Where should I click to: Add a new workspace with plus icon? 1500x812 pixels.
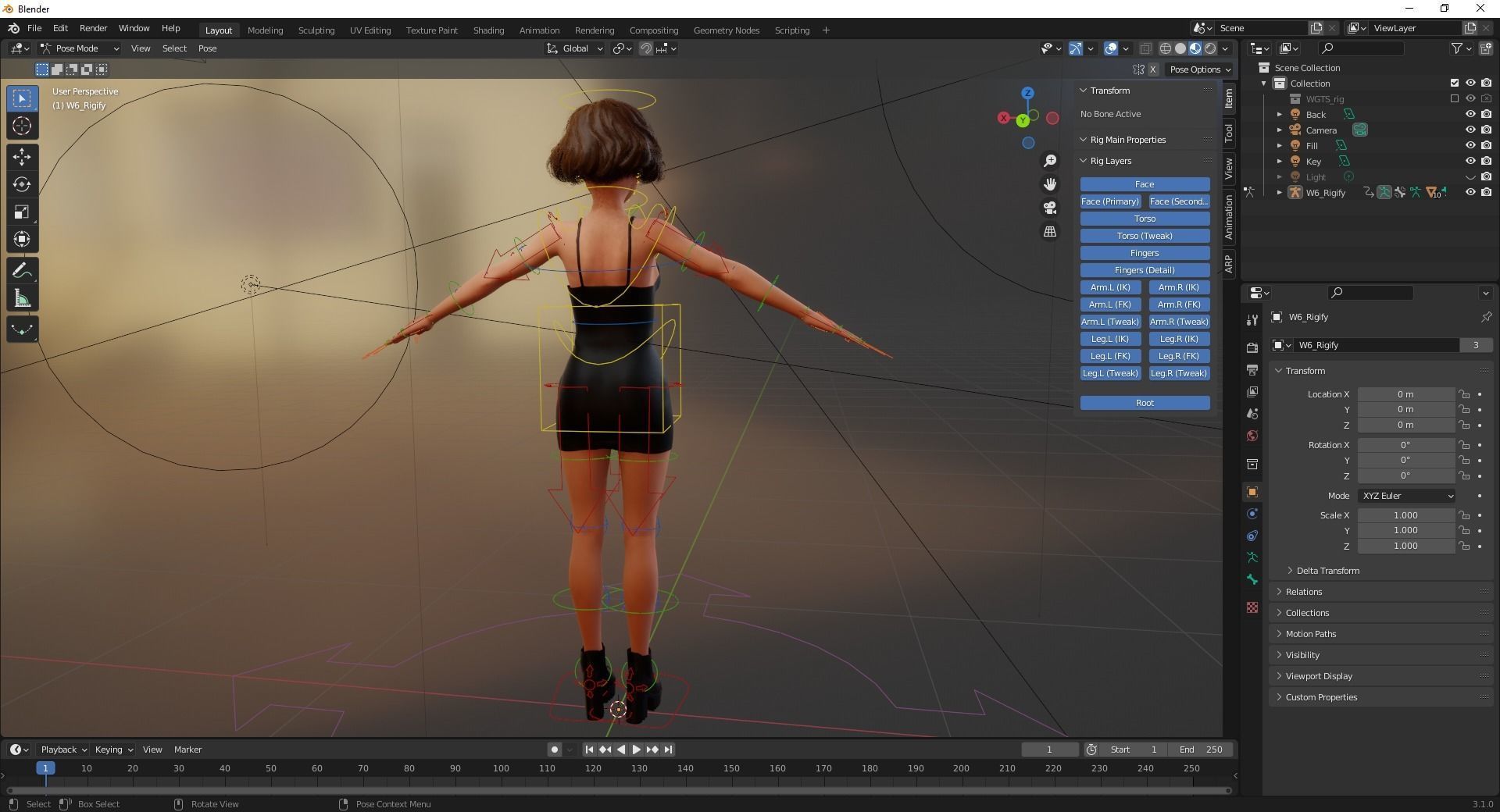pos(826,30)
